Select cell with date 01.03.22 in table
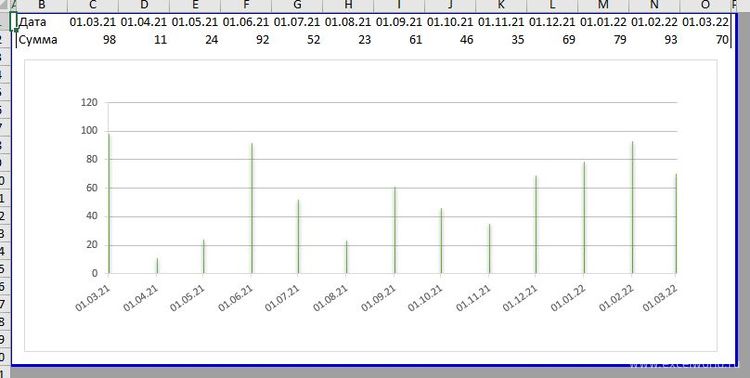This screenshot has width=750, height=378. coord(705,22)
